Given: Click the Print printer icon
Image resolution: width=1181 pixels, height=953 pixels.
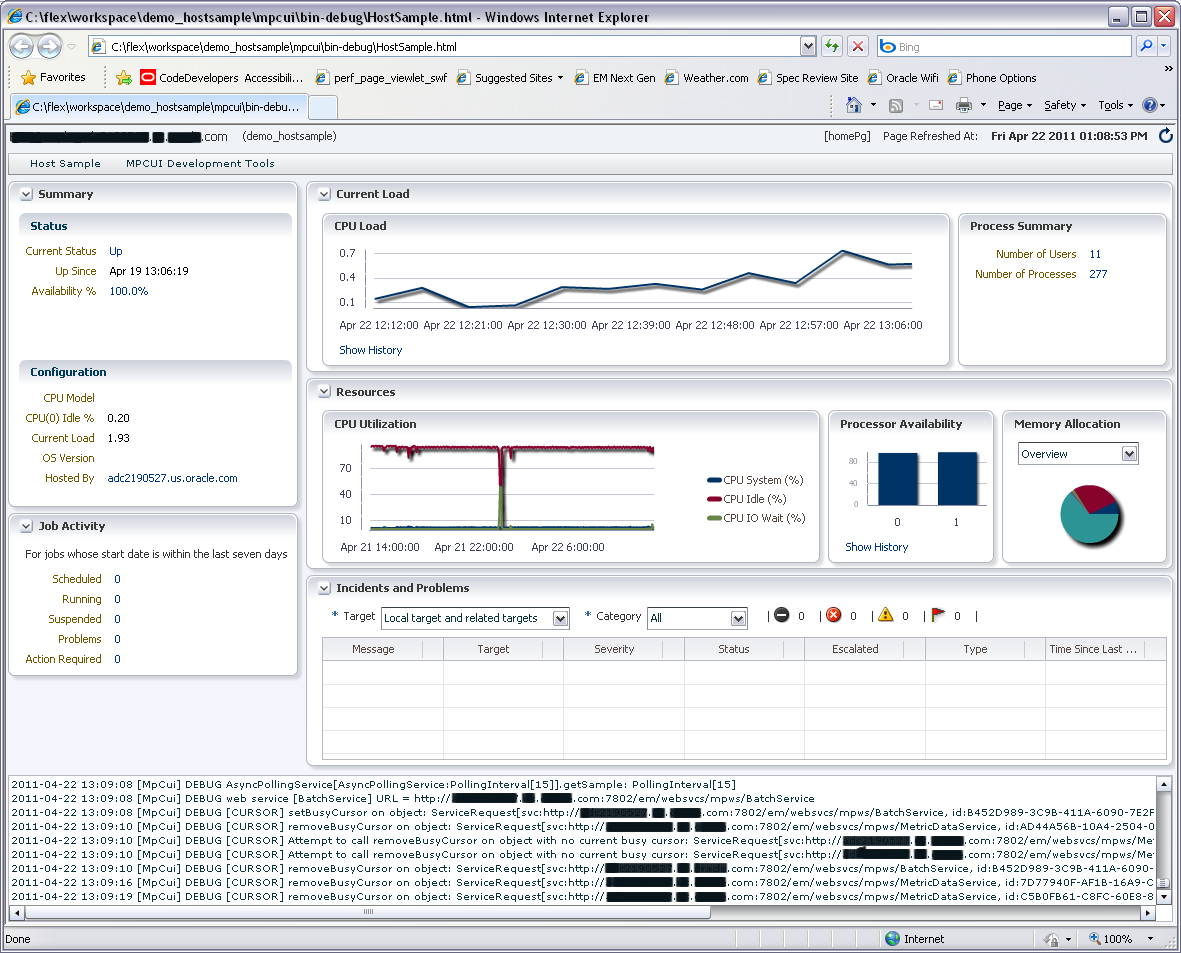Looking at the screenshot, I should [963, 105].
